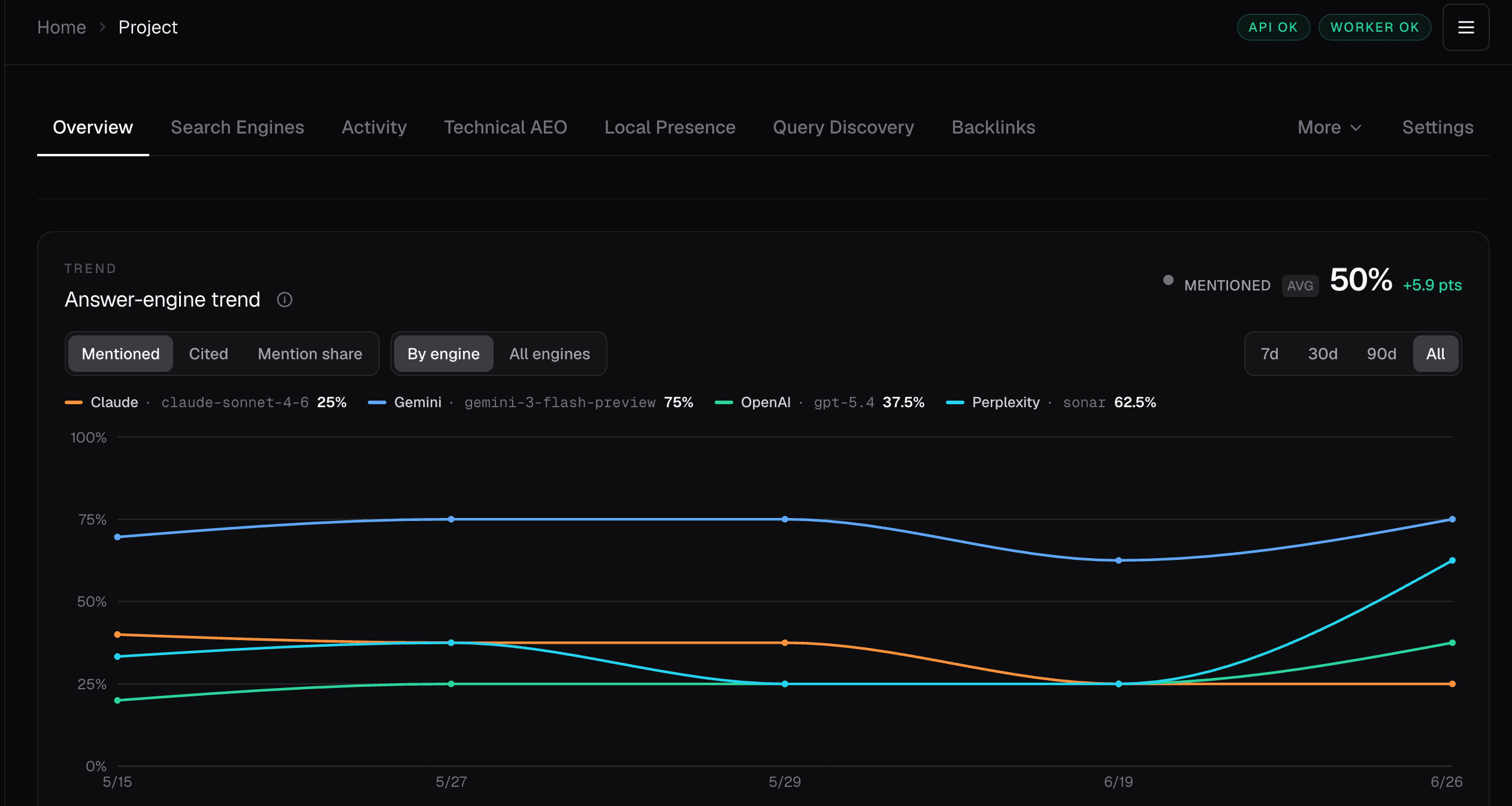Click the OpenAI legend label
This screenshot has width=1512, height=806.
click(x=766, y=402)
